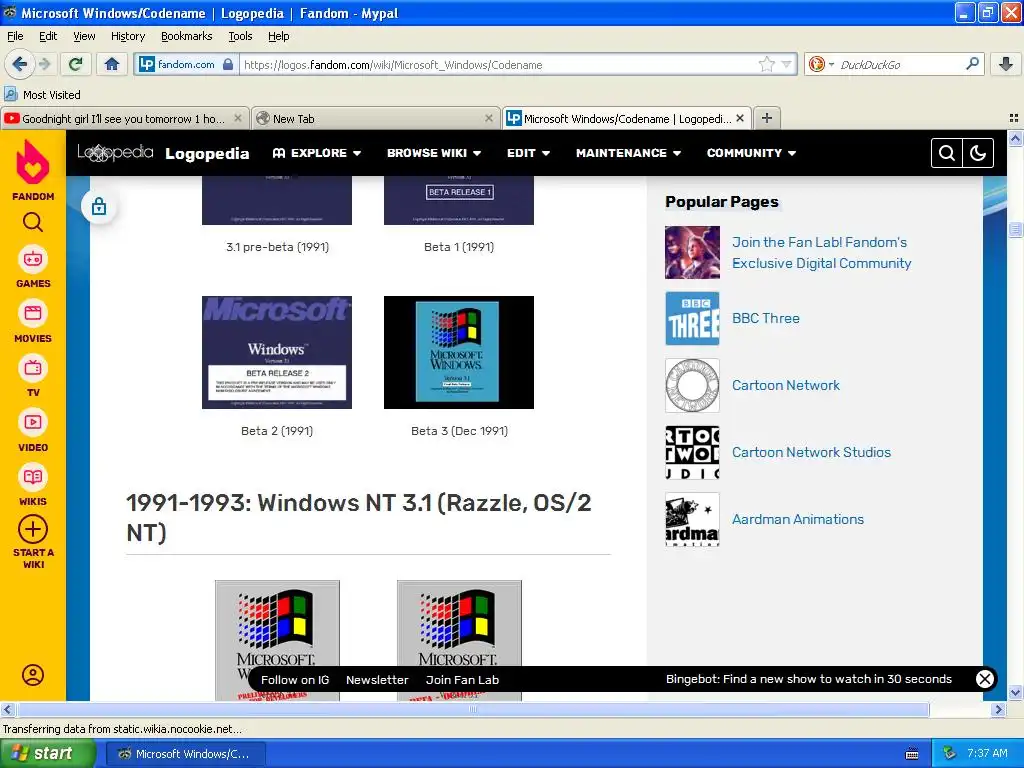Bookmark this page with the star icon
The width and height of the screenshot is (1024, 768).
(767, 64)
